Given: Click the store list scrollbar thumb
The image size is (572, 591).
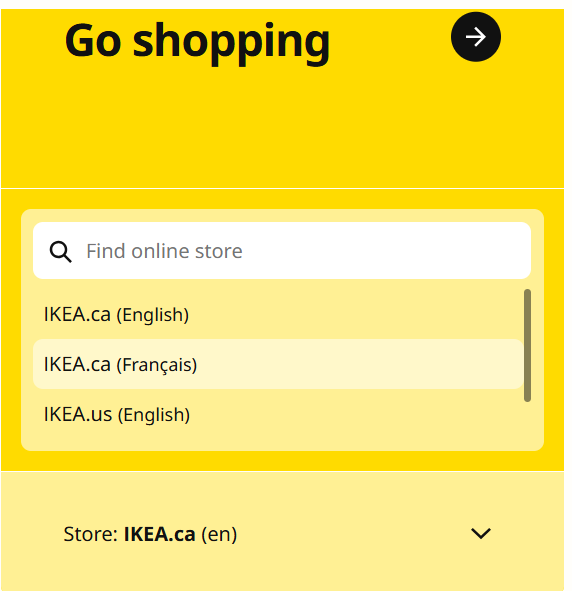Looking at the screenshot, I should (x=527, y=345).
